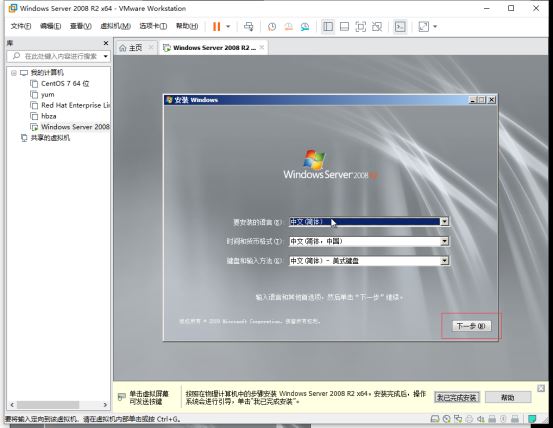
Task: Click the last grey USB device status icon
Action: point(515,419)
